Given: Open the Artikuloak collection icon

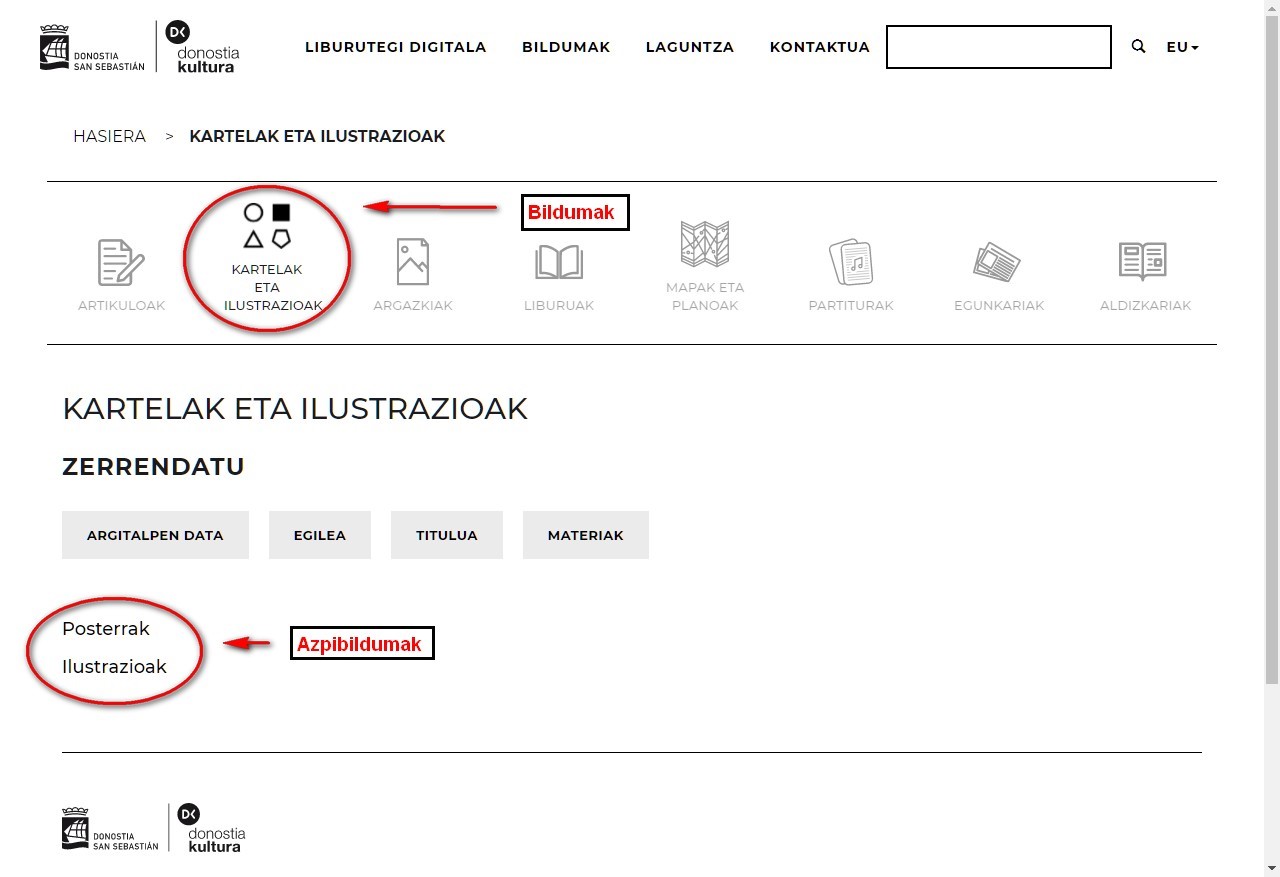Looking at the screenshot, I should coord(121,263).
